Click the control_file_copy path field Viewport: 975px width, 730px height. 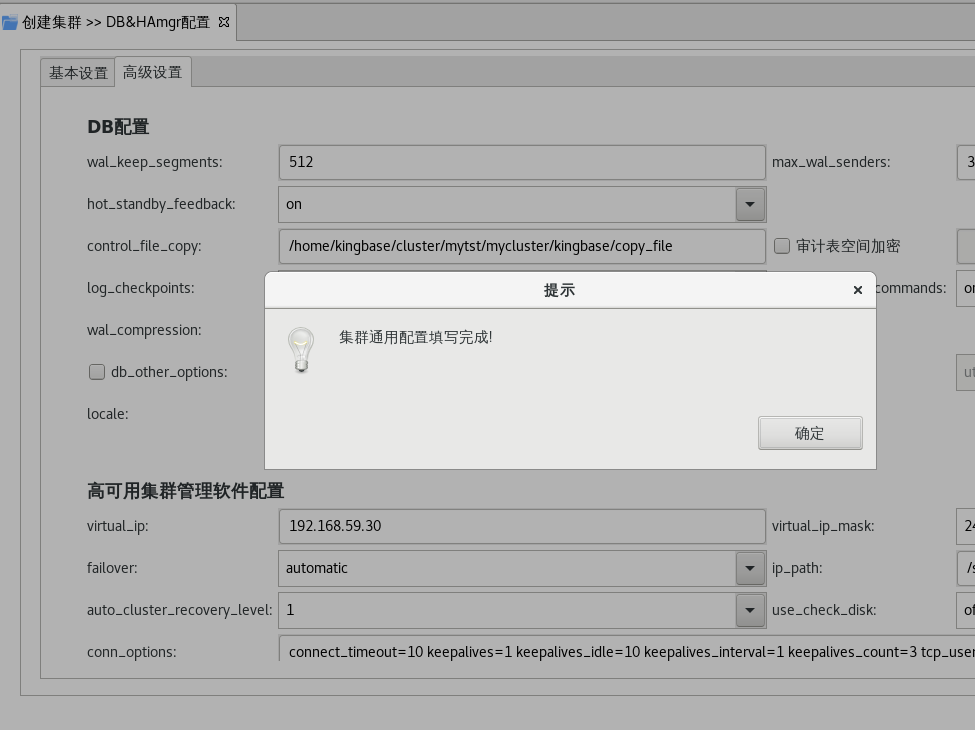tap(521, 246)
